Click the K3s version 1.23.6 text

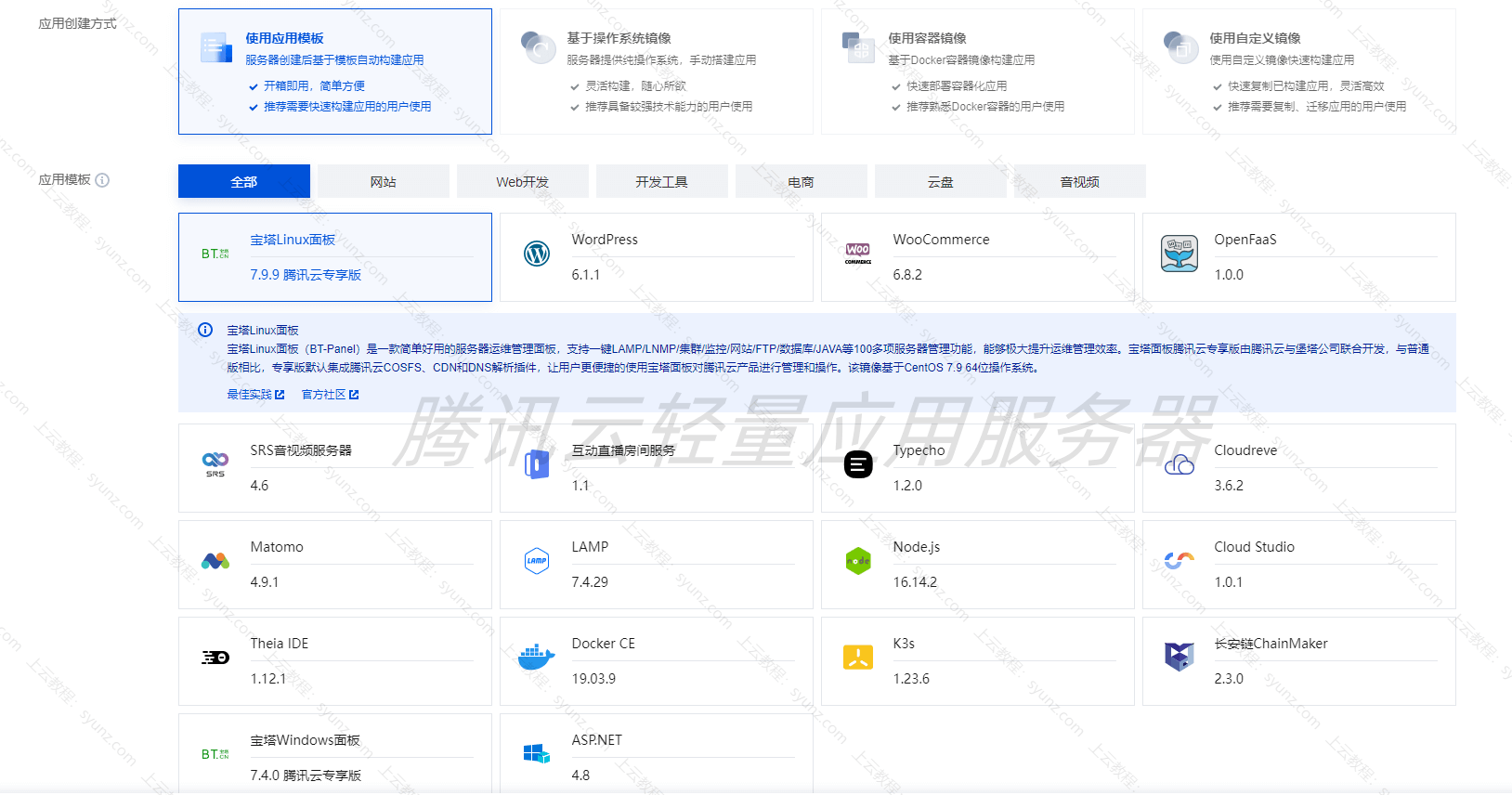(911, 679)
